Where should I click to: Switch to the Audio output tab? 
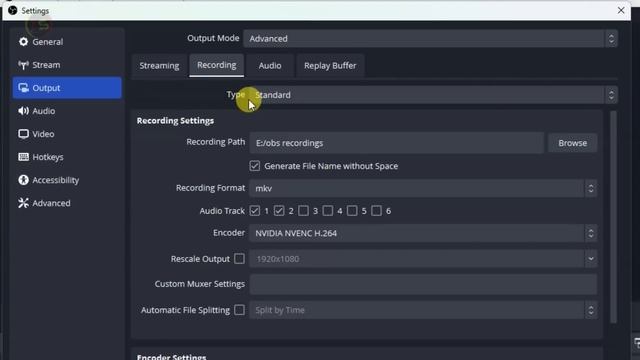coord(270,65)
